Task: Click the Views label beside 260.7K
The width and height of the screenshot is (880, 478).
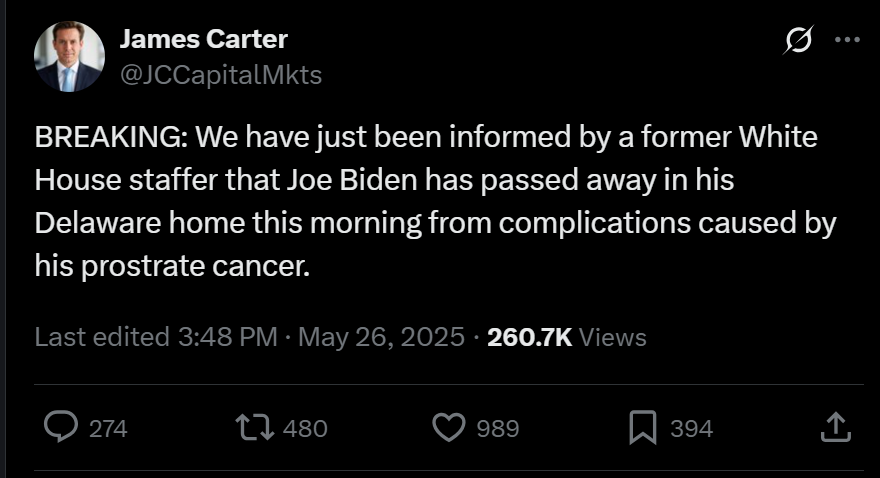Action: pos(613,337)
